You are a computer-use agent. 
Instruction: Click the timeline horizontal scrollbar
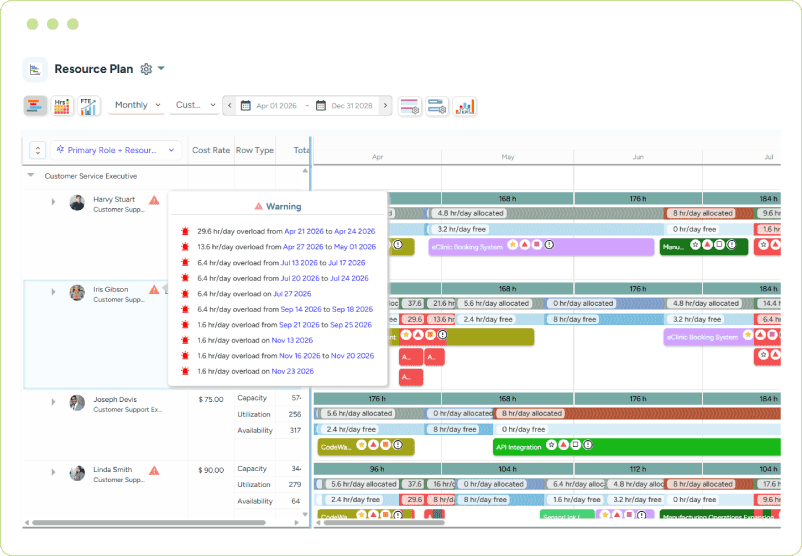click(383, 523)
